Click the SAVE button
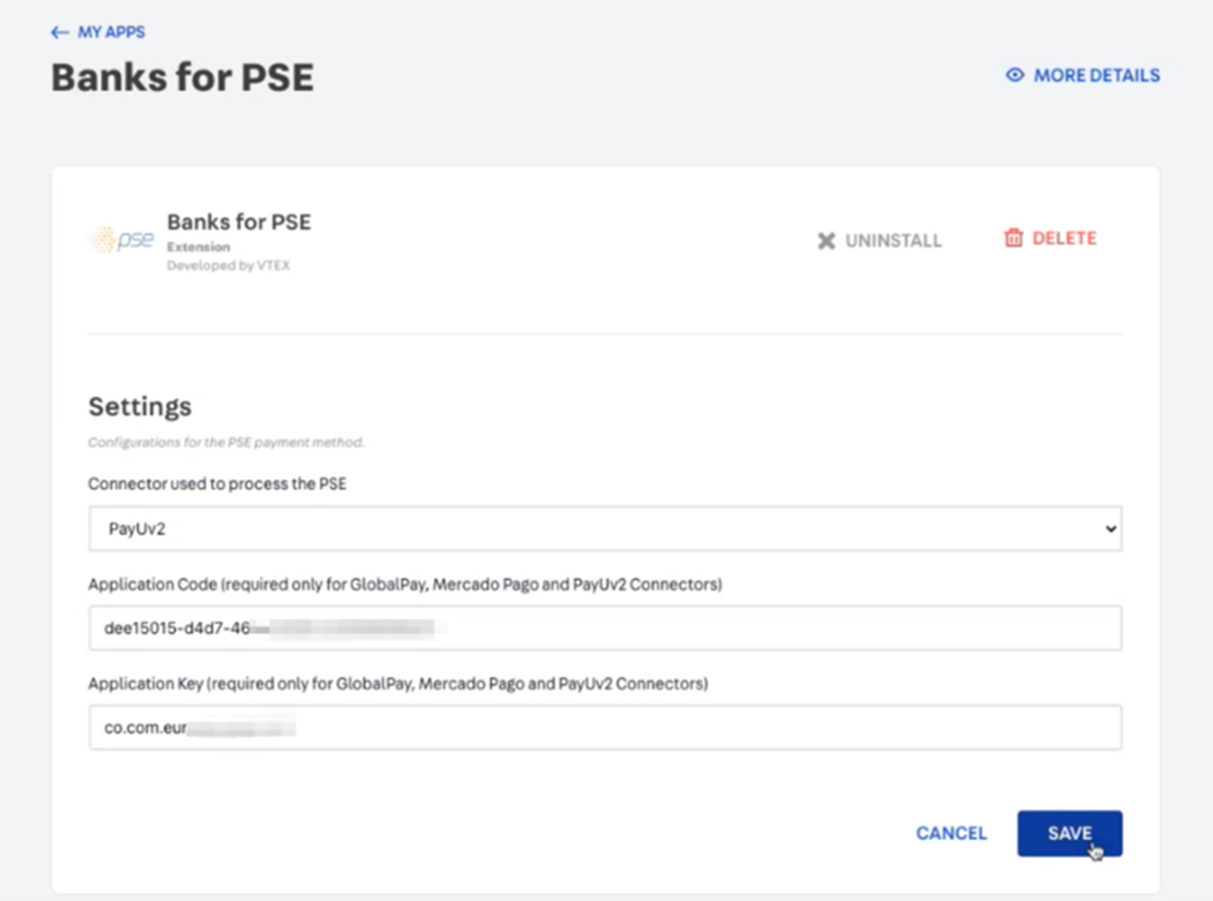Image resolution: width=1213 pixels, height=901 pixels. click(1070, 833)
